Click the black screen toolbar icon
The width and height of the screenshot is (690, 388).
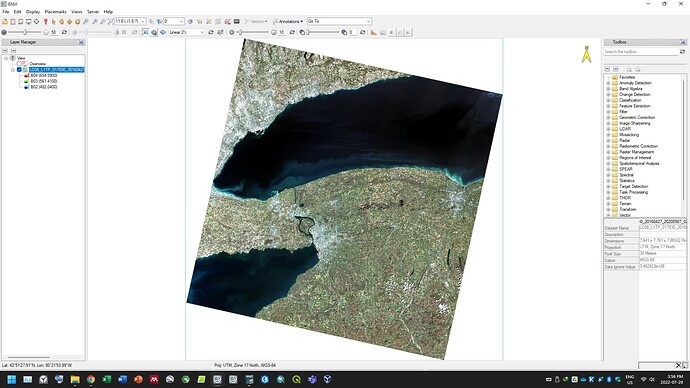coord(236,21)
